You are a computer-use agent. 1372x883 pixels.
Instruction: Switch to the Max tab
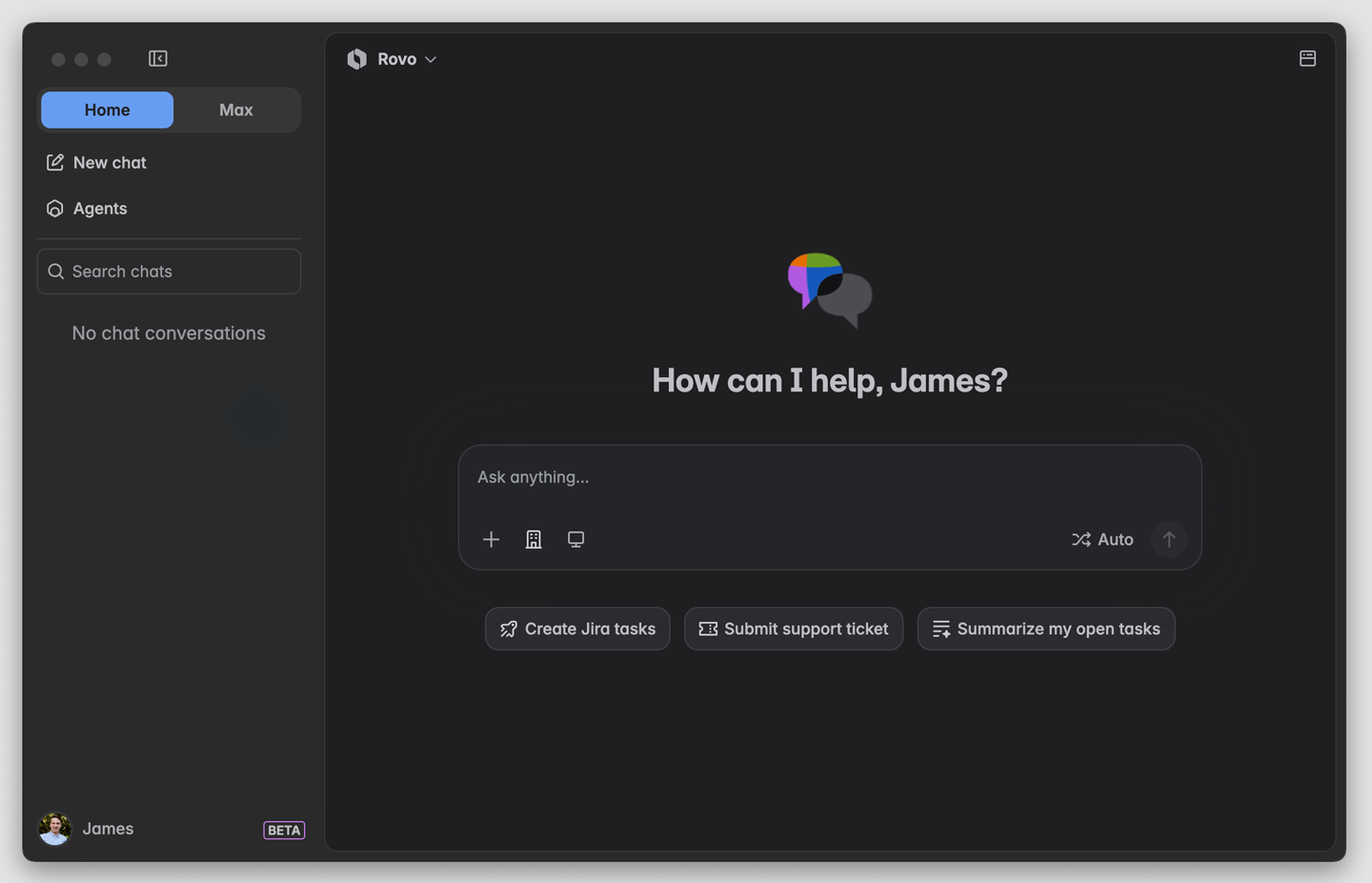[x=236, y=110]
